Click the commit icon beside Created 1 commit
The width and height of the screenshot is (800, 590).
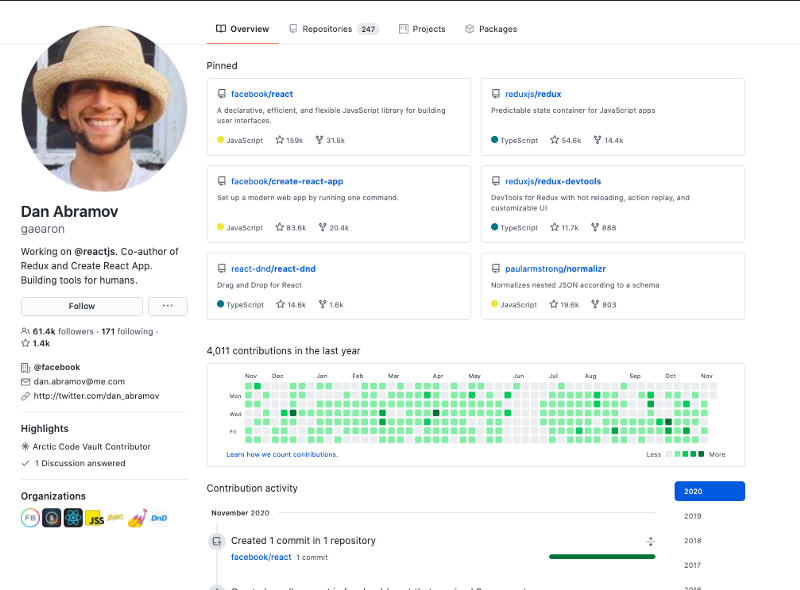tap(217, 541)
